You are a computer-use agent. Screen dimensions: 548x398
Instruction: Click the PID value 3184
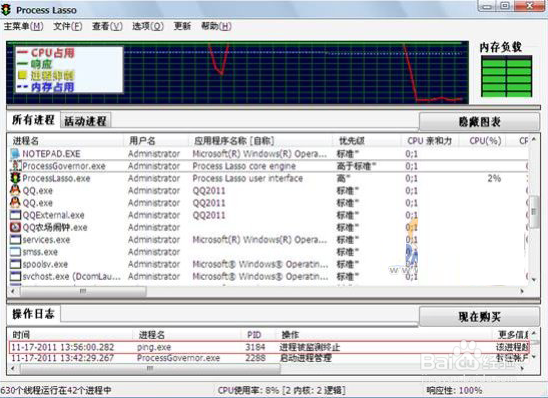click(x=255, y=347)
